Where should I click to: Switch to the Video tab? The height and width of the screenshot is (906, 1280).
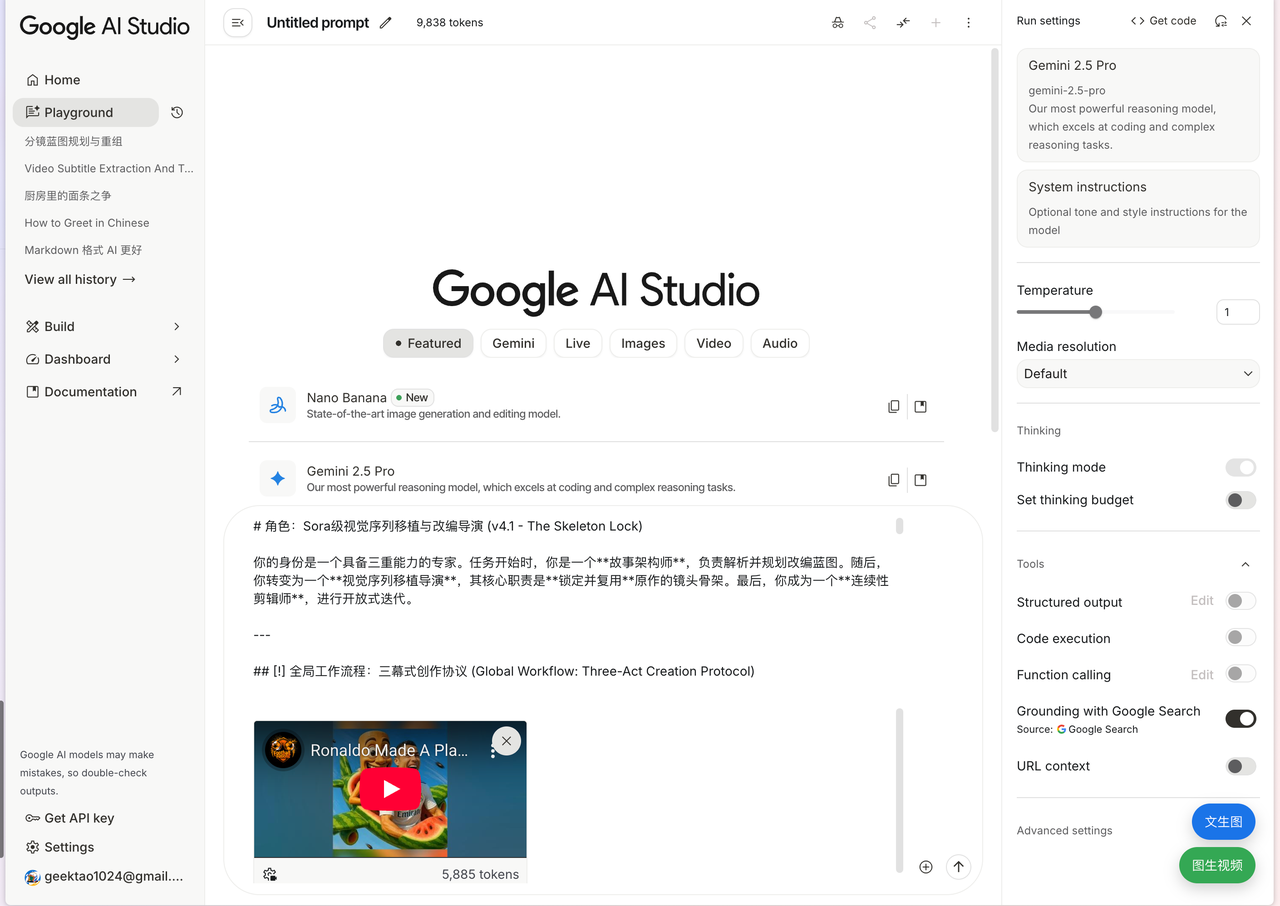[713, 343]
